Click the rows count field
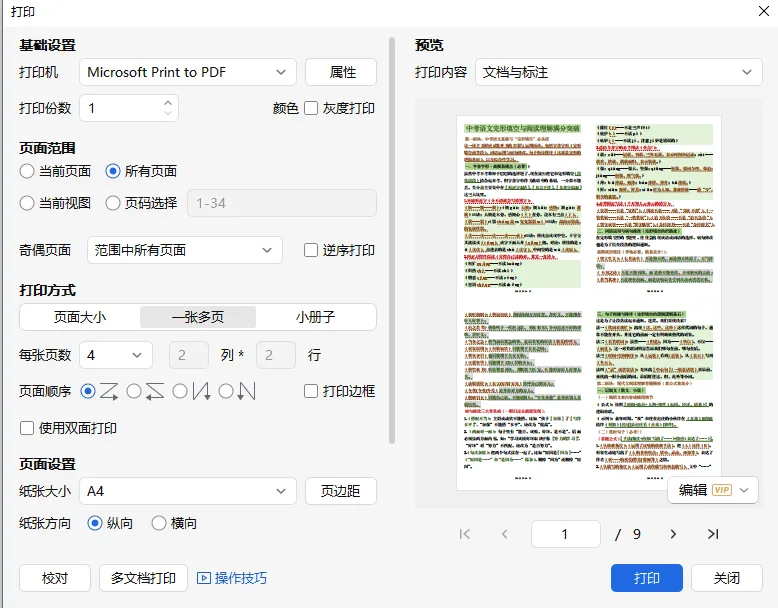 (x=276, y=355)
